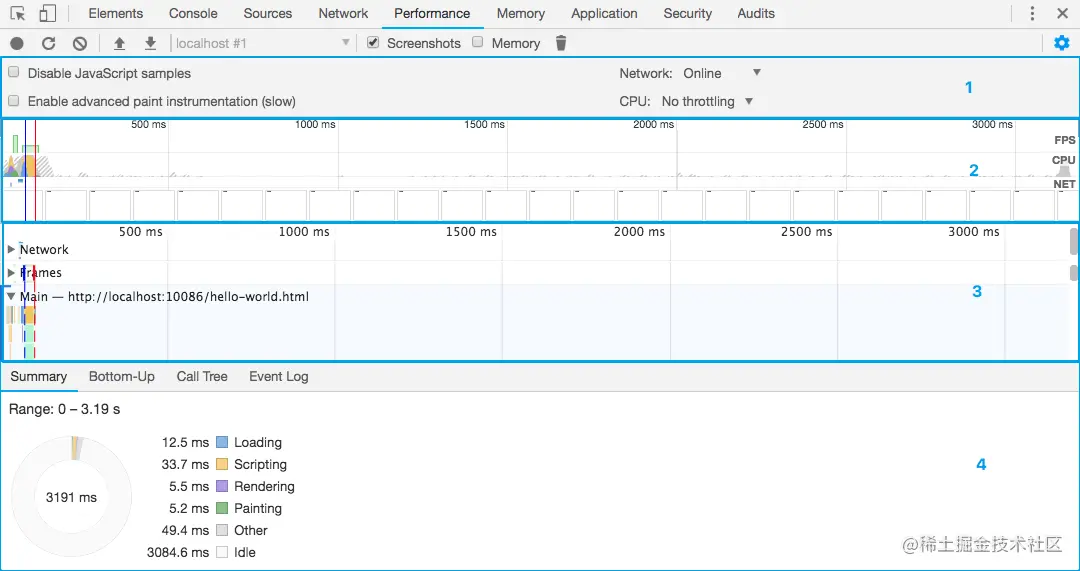Viewport: 1080px width, 571px height.
Task: Switch to the Elements tab
Action: point(116,13)
